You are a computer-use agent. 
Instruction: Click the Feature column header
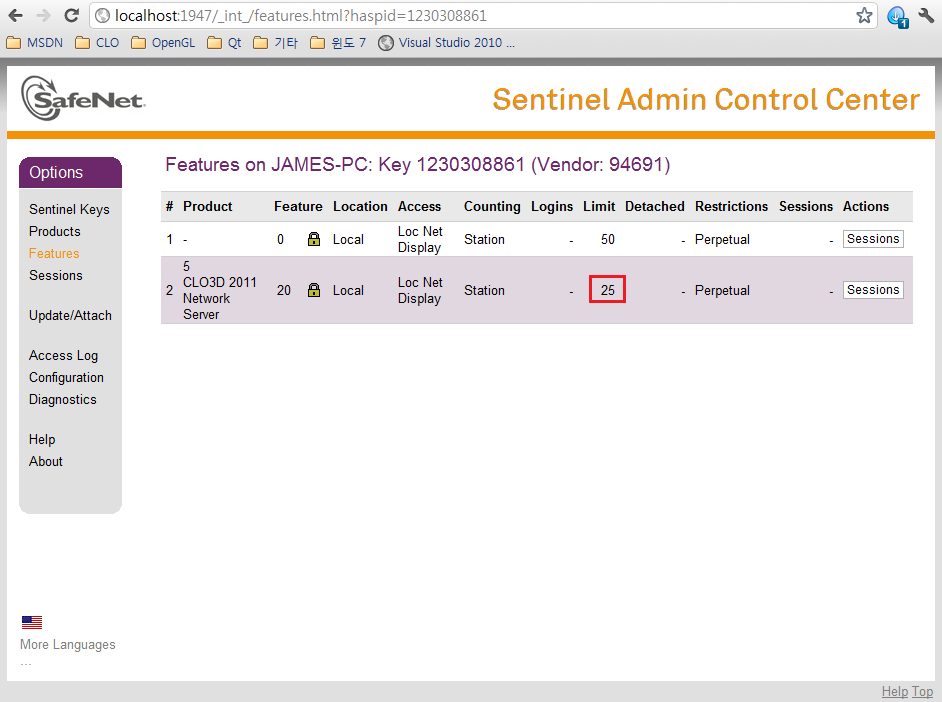coord(298,207)
